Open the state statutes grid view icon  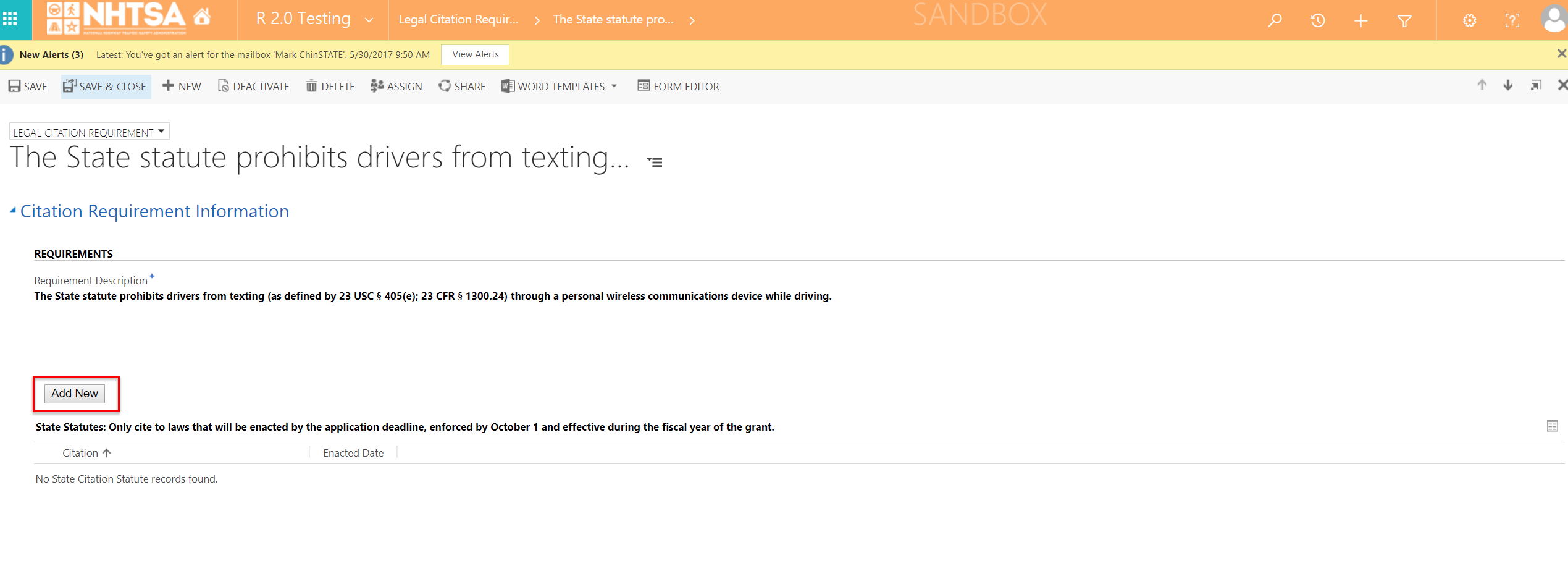(x=1553, y=426)
